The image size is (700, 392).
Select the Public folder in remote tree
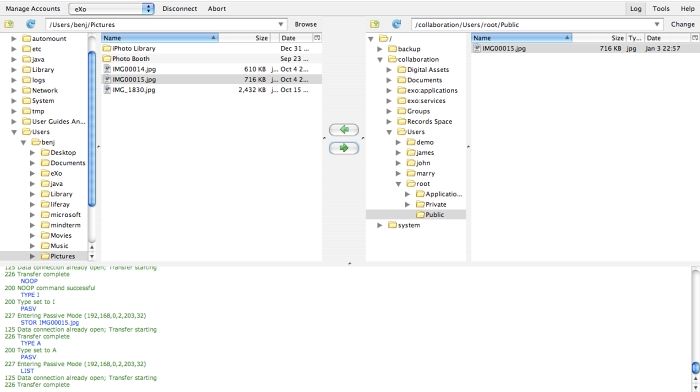[x=430, y=215]
